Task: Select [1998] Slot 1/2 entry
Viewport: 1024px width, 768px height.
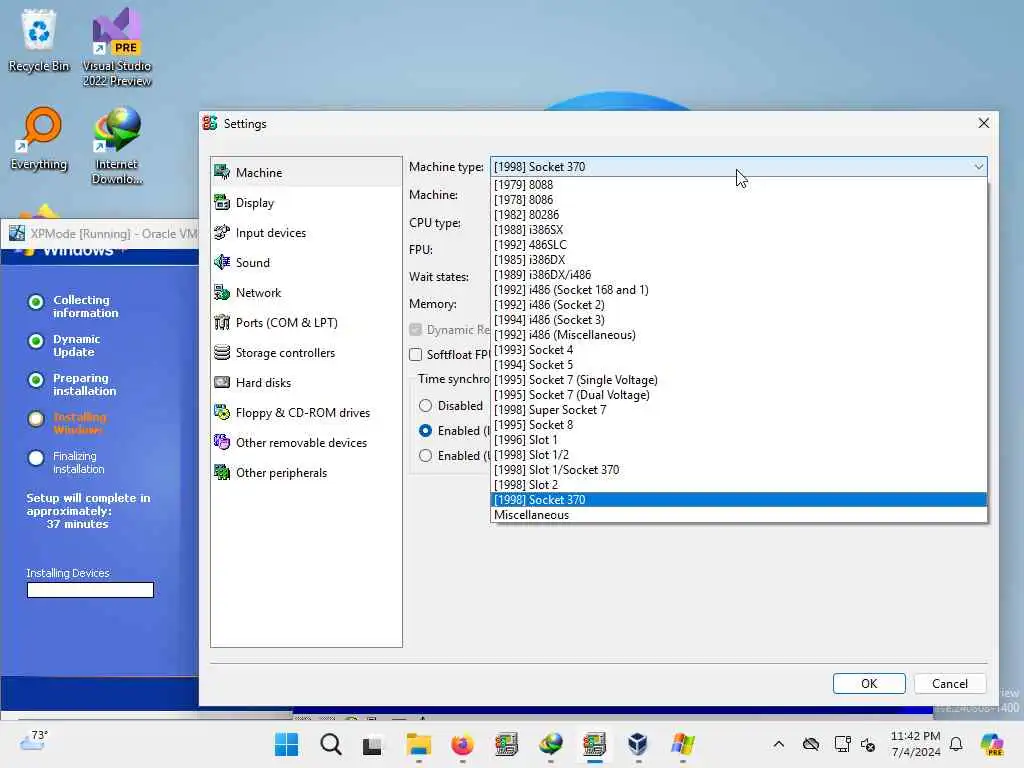Action: pyautogui.click(x=739, y=455)
